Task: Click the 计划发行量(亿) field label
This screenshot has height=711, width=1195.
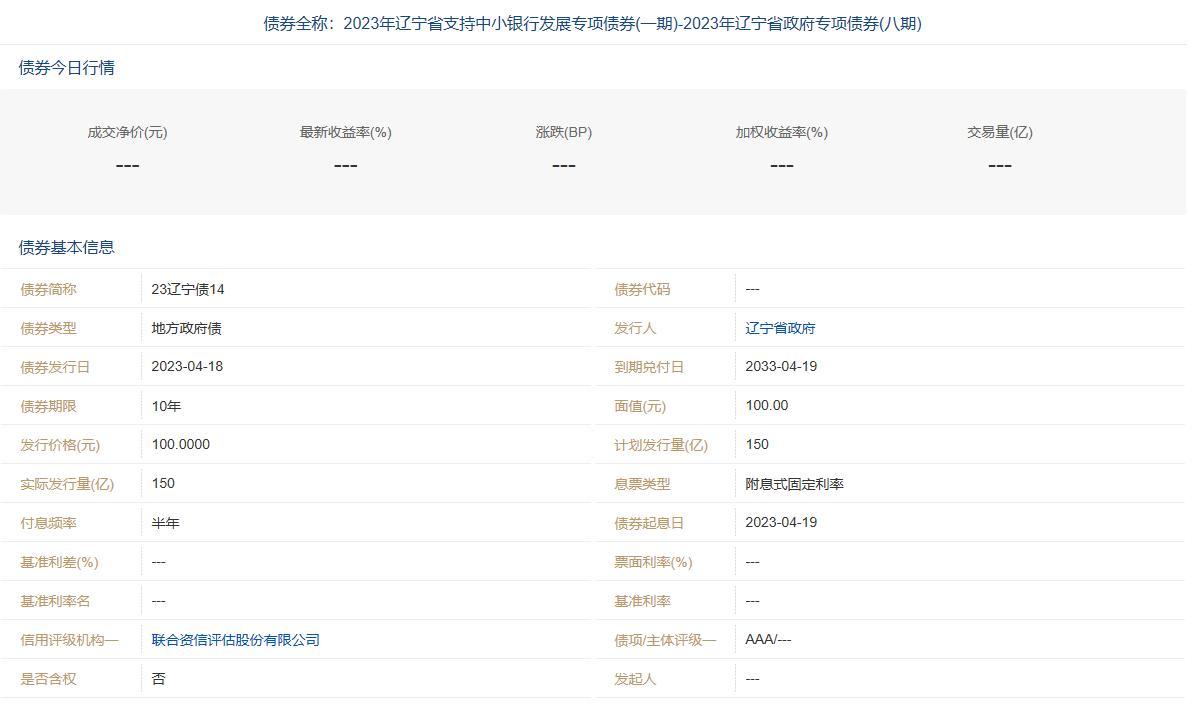Action: tap(661, 445)
